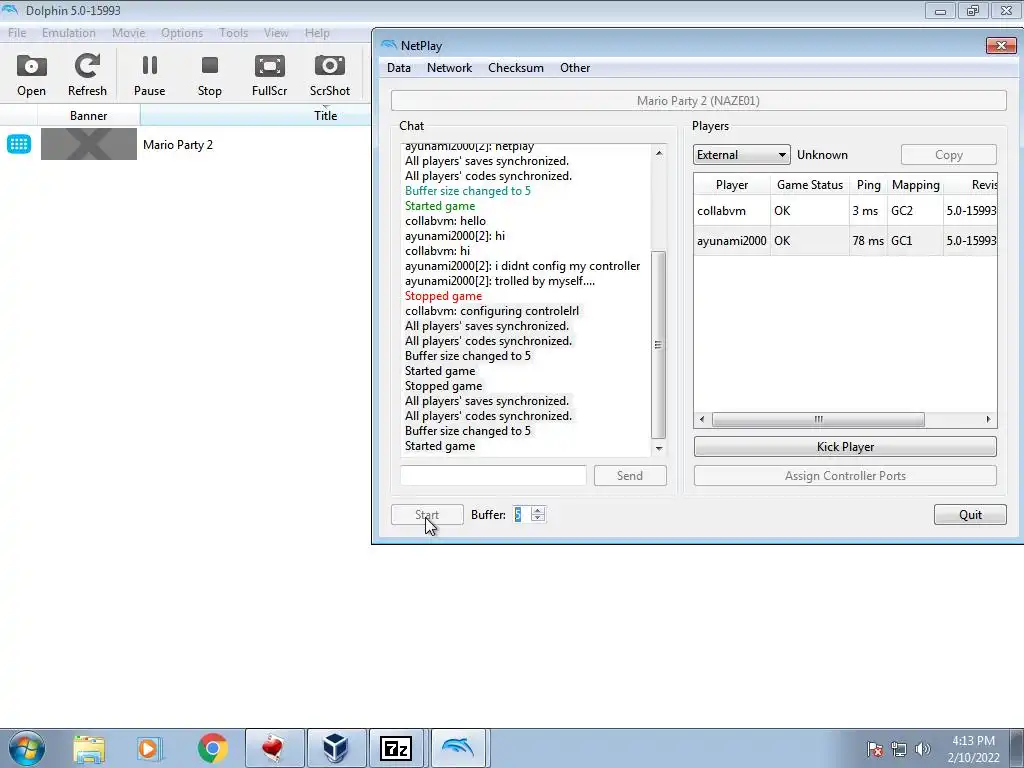Click the Banner column header in game list
This screenshot has width=1024, height=768.
[89, 116]
